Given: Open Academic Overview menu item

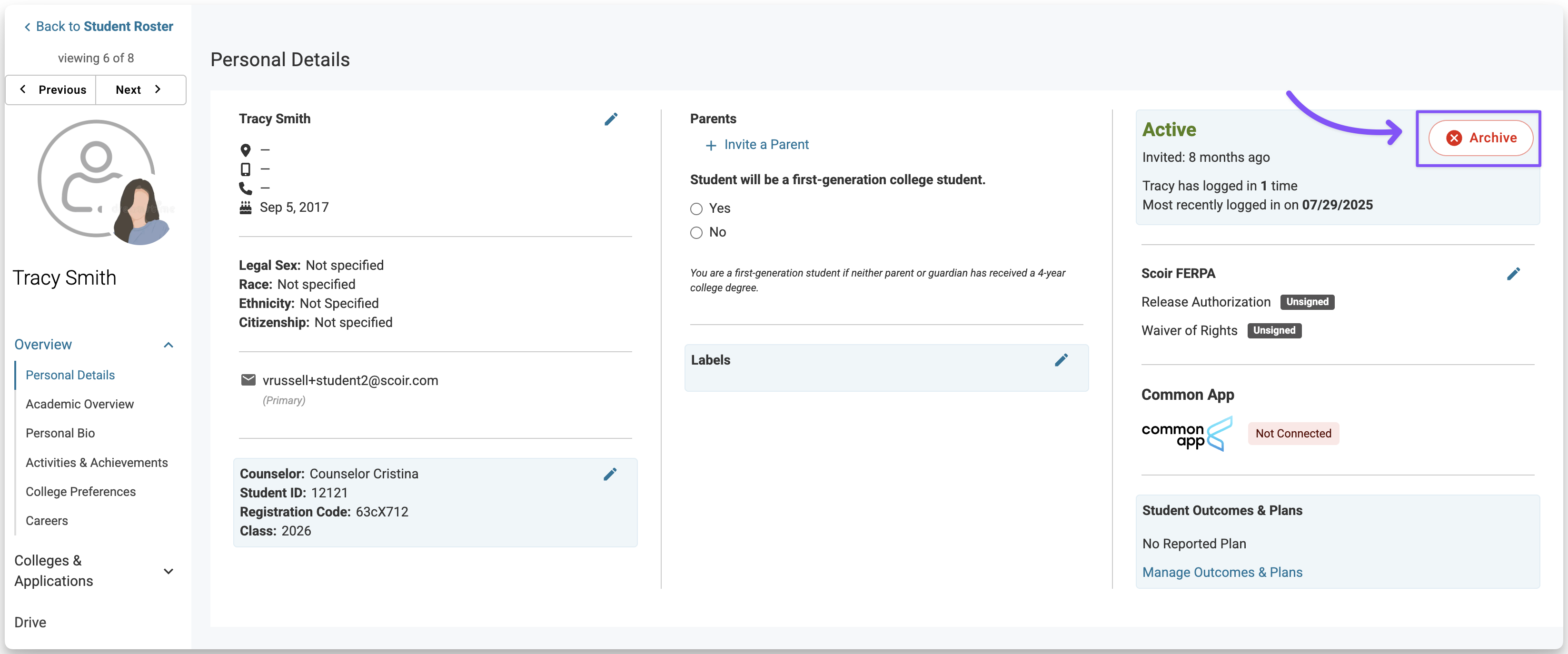Looking at the screenshot, I should tap(80, 404).
